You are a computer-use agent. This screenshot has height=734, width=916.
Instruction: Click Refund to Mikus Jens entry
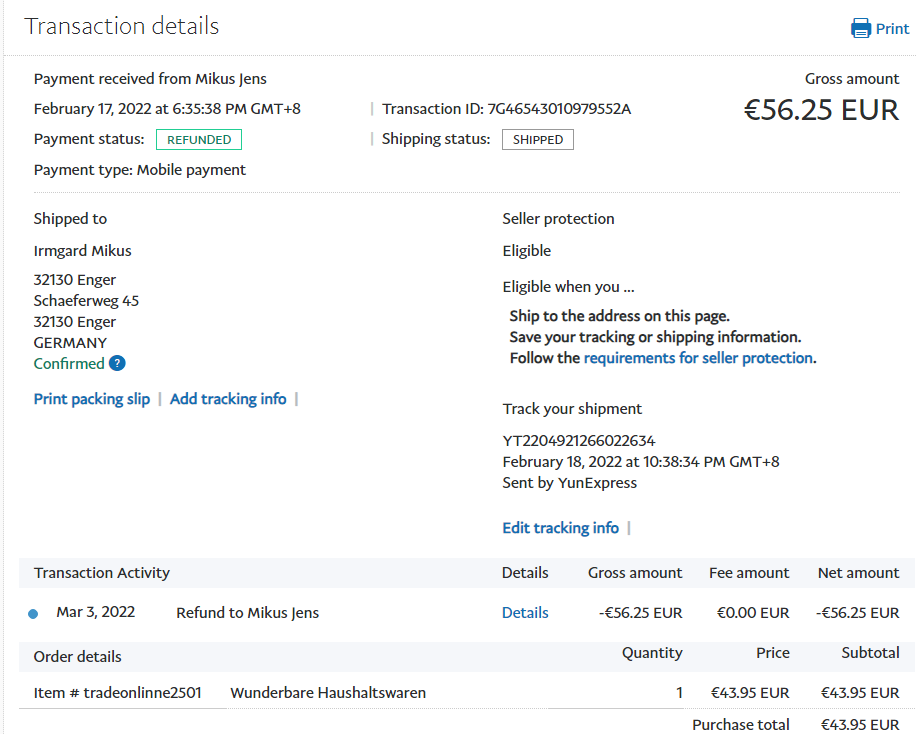click(247, 613)
